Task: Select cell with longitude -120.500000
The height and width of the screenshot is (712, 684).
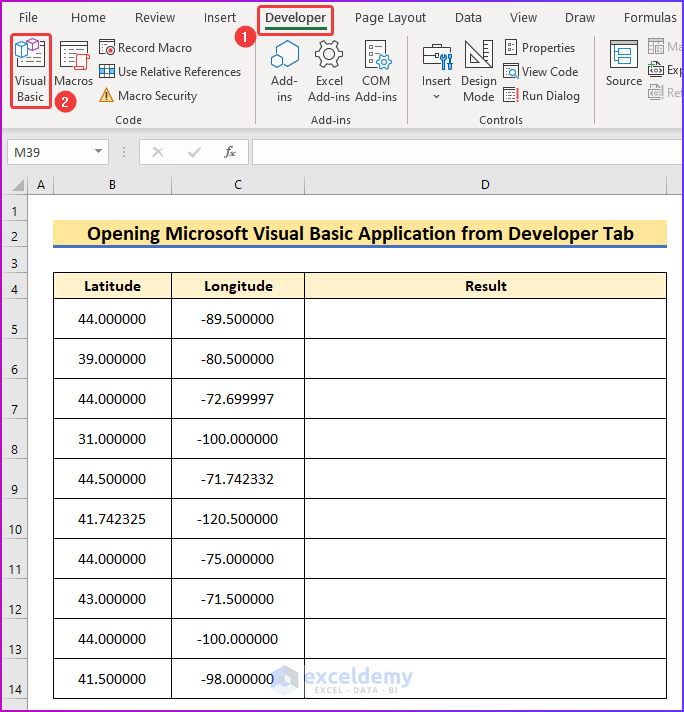Action: pos(238,519)
